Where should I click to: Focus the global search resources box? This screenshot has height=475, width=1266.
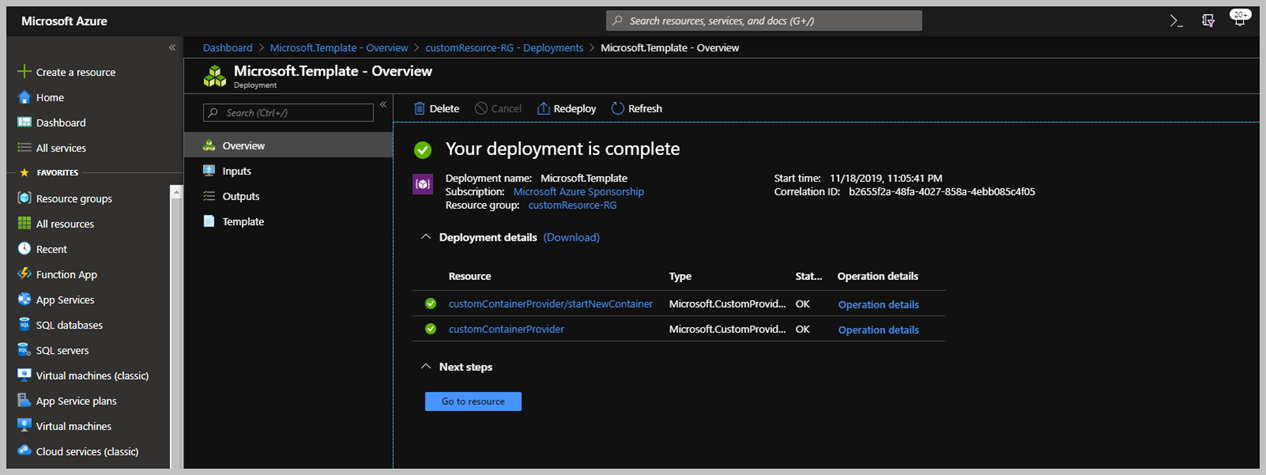pos(764,20)
